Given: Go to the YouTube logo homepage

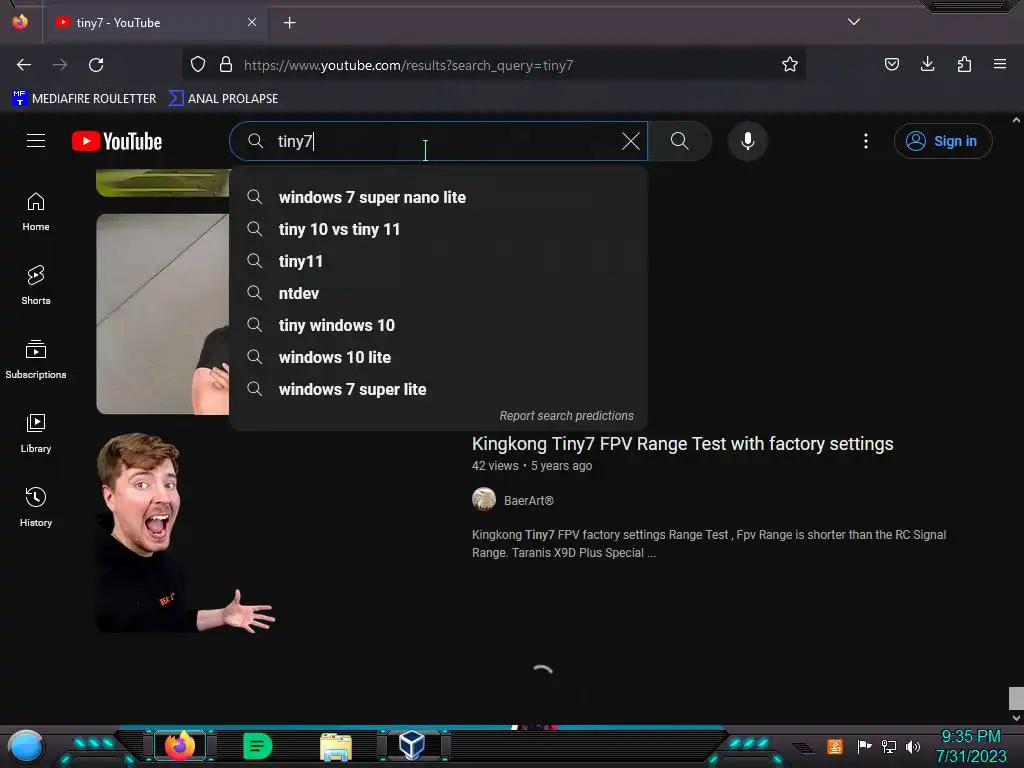Looking at the screenshot, I should 117,141.
